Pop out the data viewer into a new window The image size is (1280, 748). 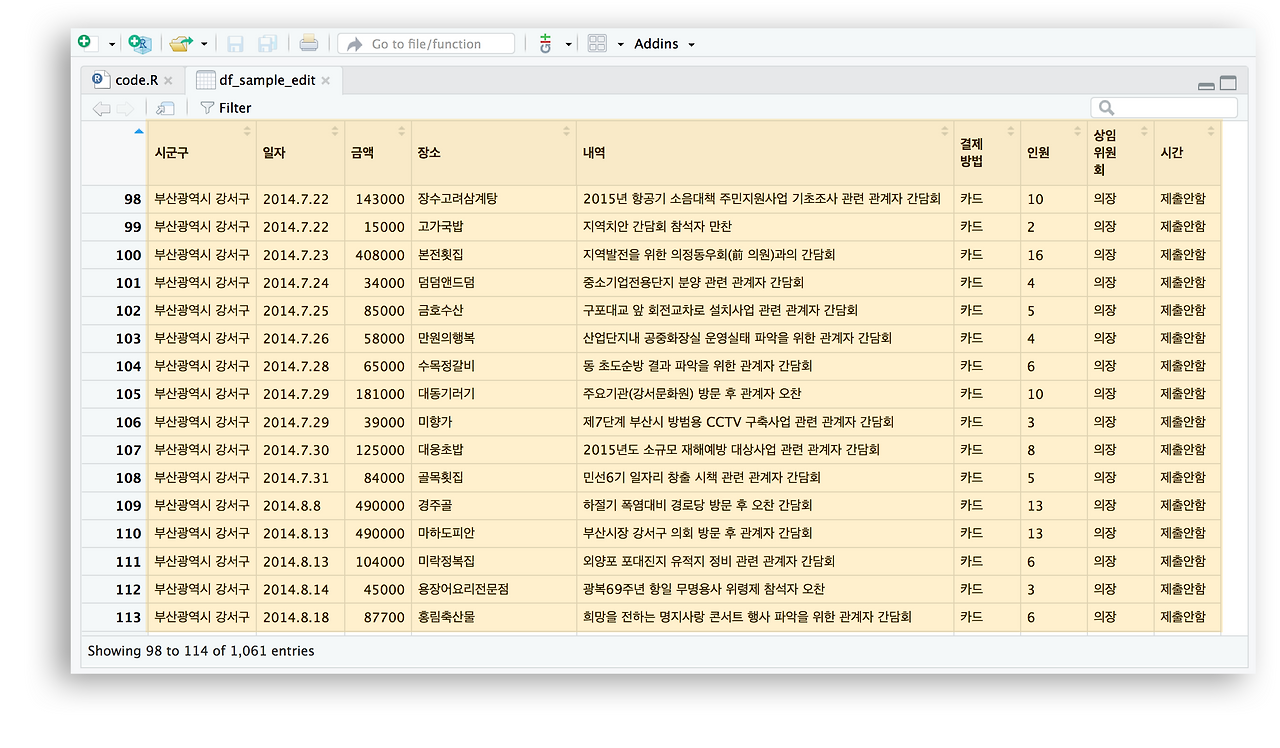166,108
